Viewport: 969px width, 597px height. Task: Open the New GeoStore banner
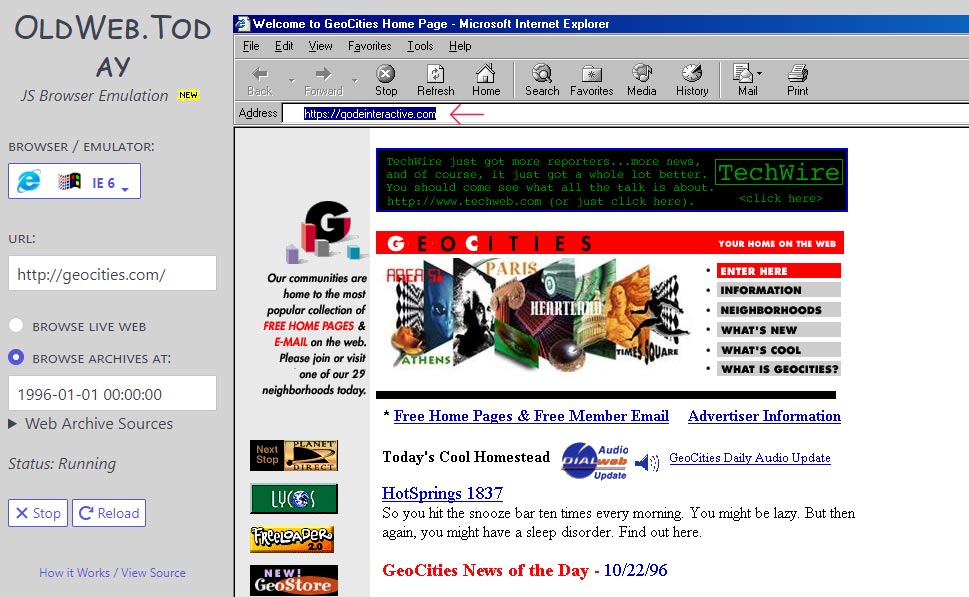(294, 580)
